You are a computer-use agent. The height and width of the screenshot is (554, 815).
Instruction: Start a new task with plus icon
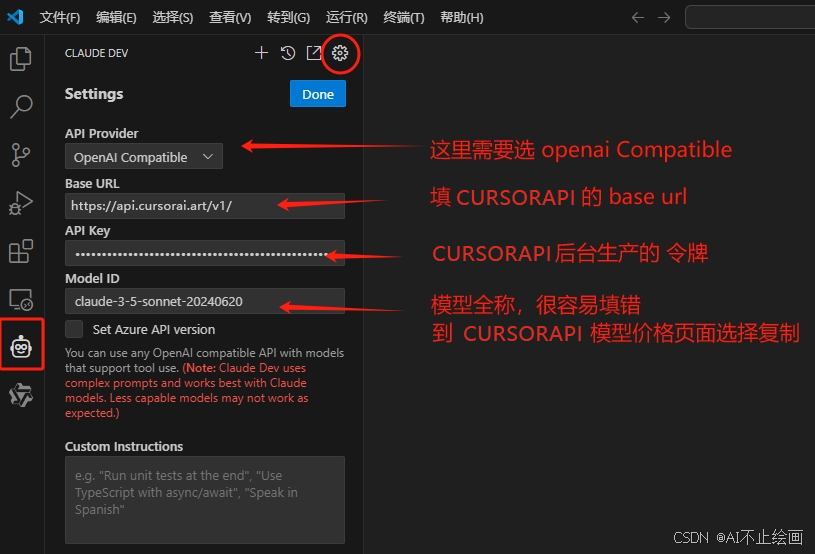click(x=261, y=52)
